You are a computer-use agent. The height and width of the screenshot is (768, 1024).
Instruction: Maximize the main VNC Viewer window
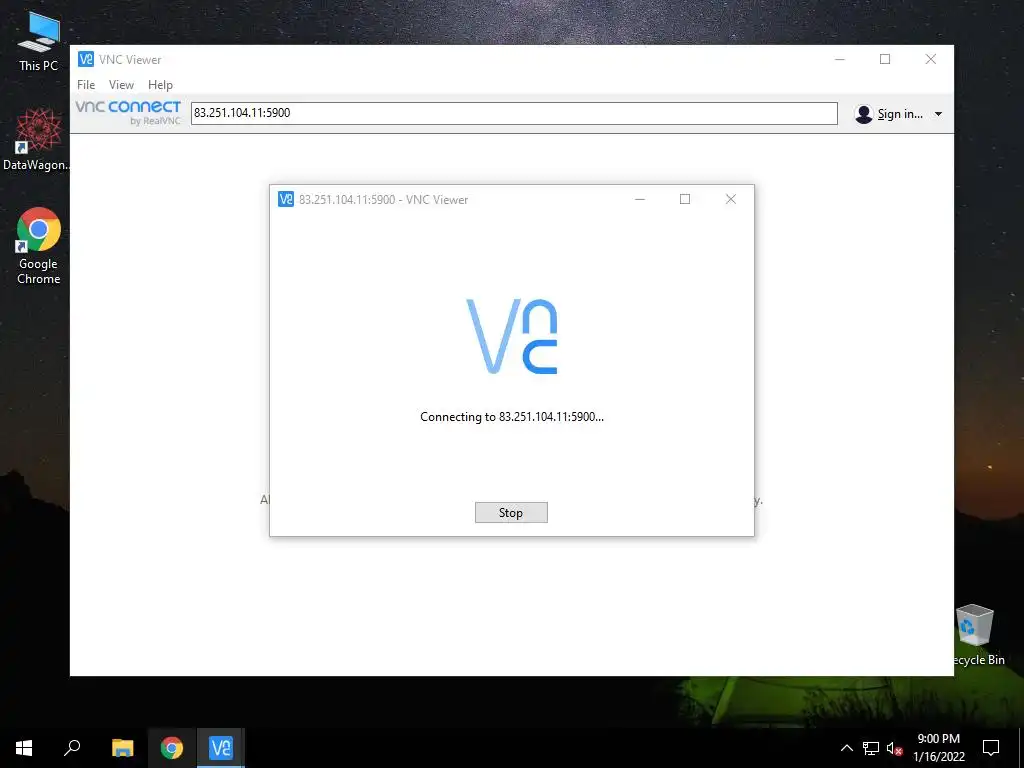pos(885,59)
